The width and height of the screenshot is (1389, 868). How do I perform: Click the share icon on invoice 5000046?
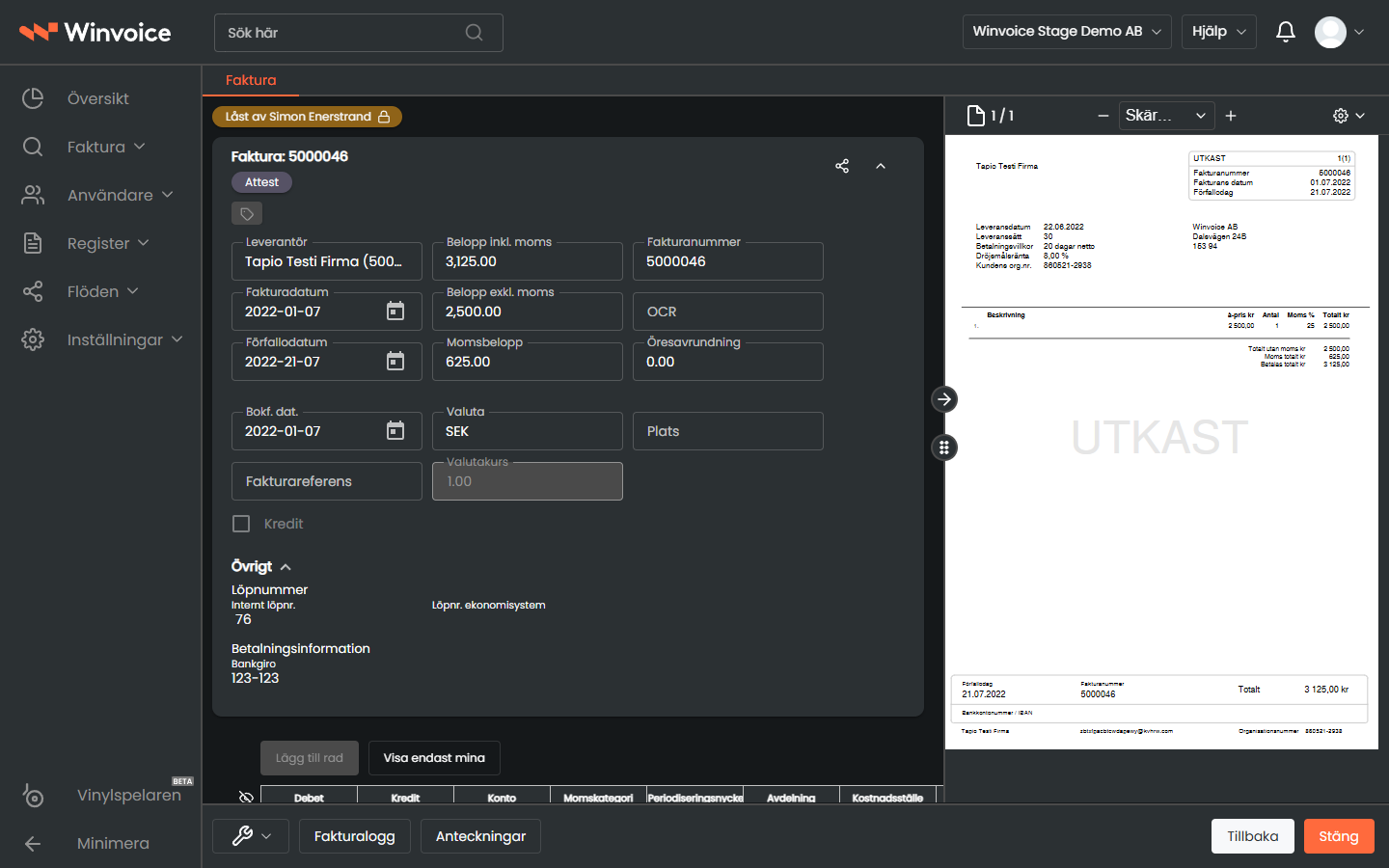click(x=842, y=166)
